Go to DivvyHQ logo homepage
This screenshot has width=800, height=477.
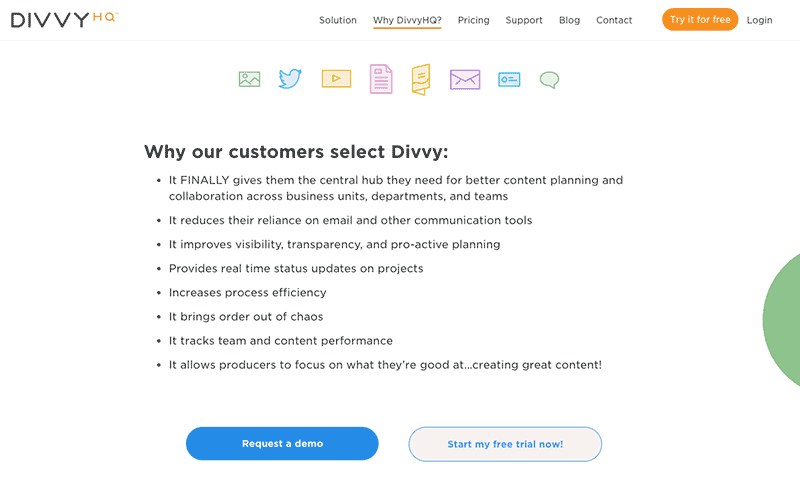64,19
